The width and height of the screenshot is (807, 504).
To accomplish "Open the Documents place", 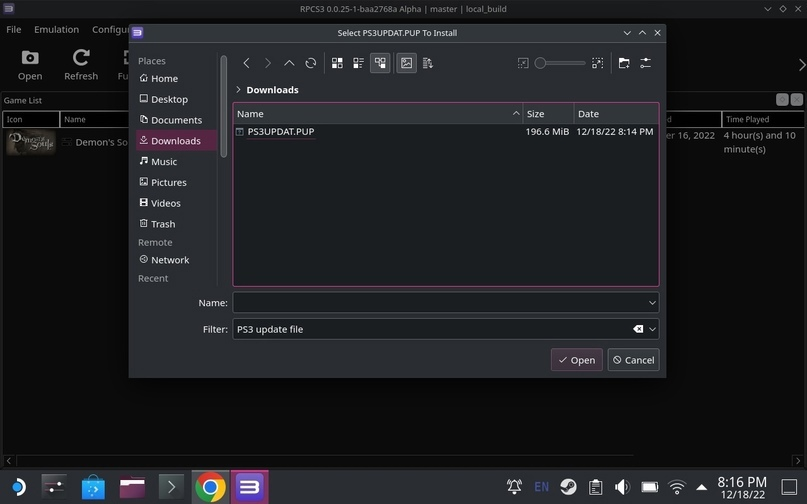I will (x=177, y=120).
